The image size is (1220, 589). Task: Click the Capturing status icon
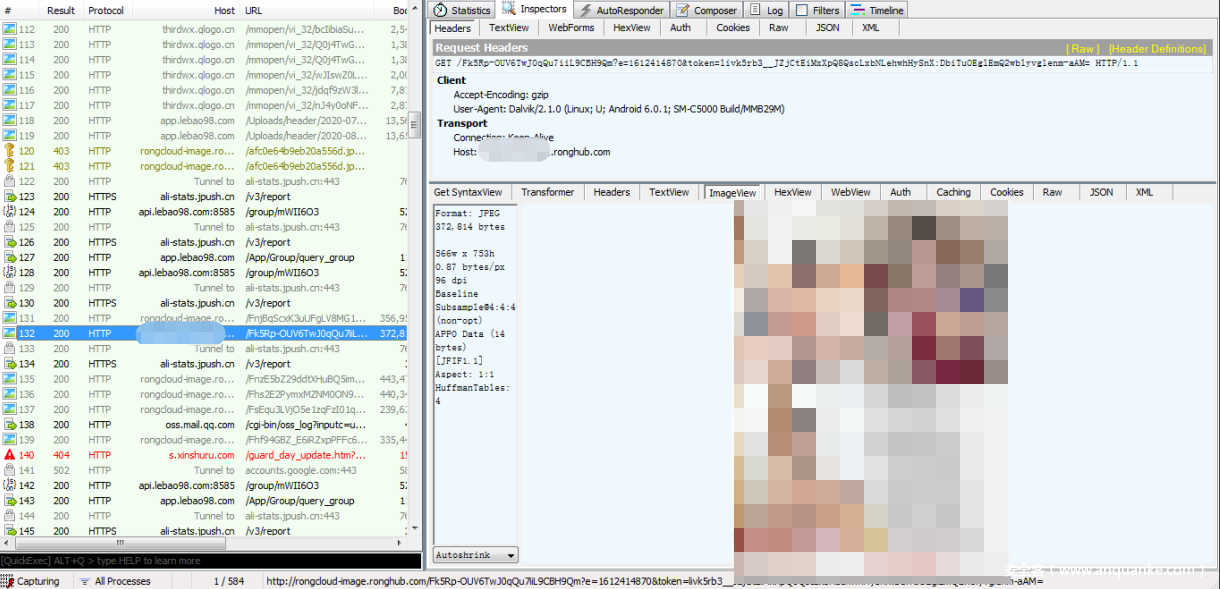pos(9,581)
